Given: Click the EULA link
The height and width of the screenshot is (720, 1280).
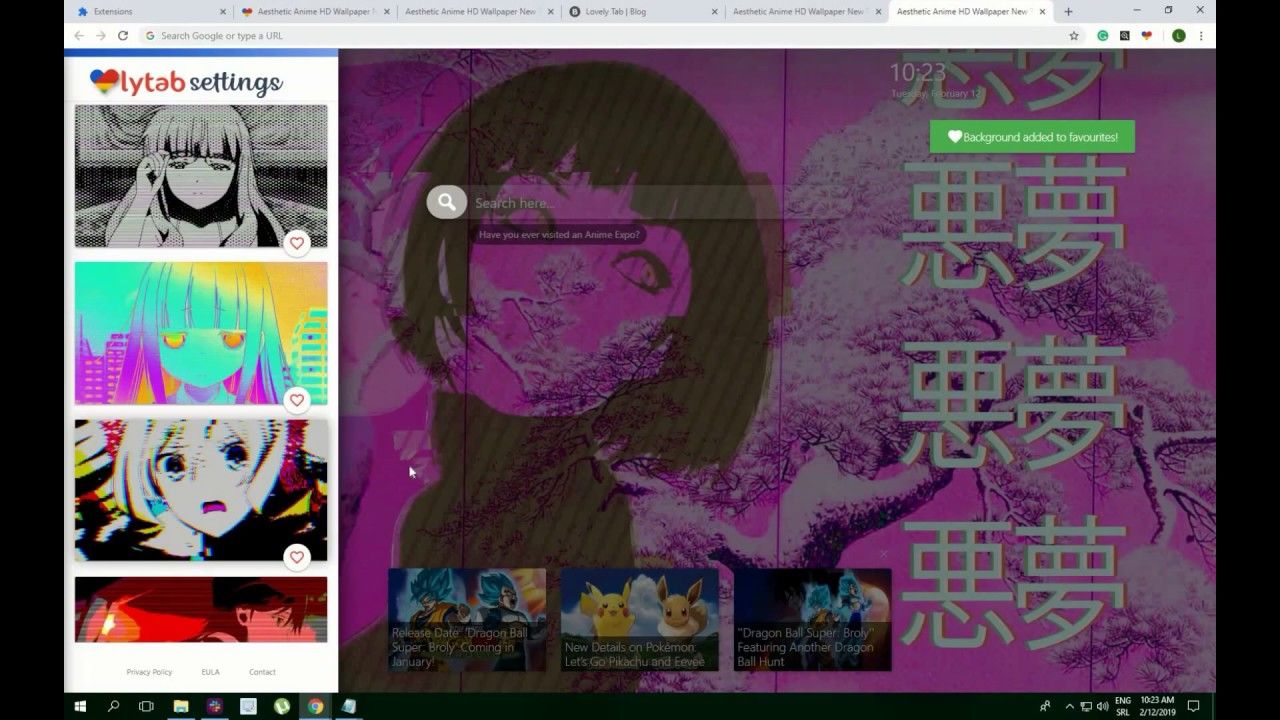Looking at the screenshot, I should point(211,671).
